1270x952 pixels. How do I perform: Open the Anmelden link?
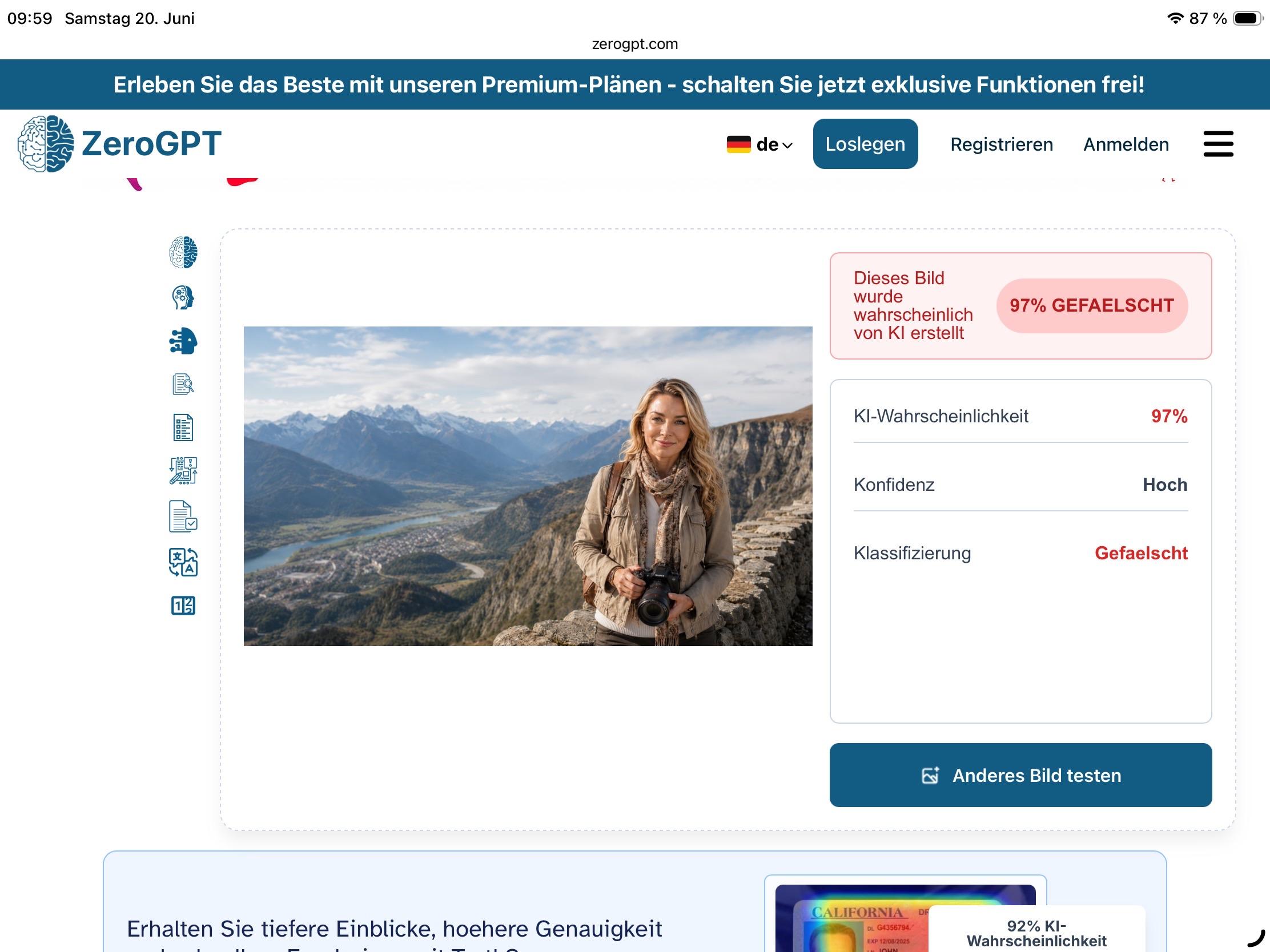tap(1126, 144)
